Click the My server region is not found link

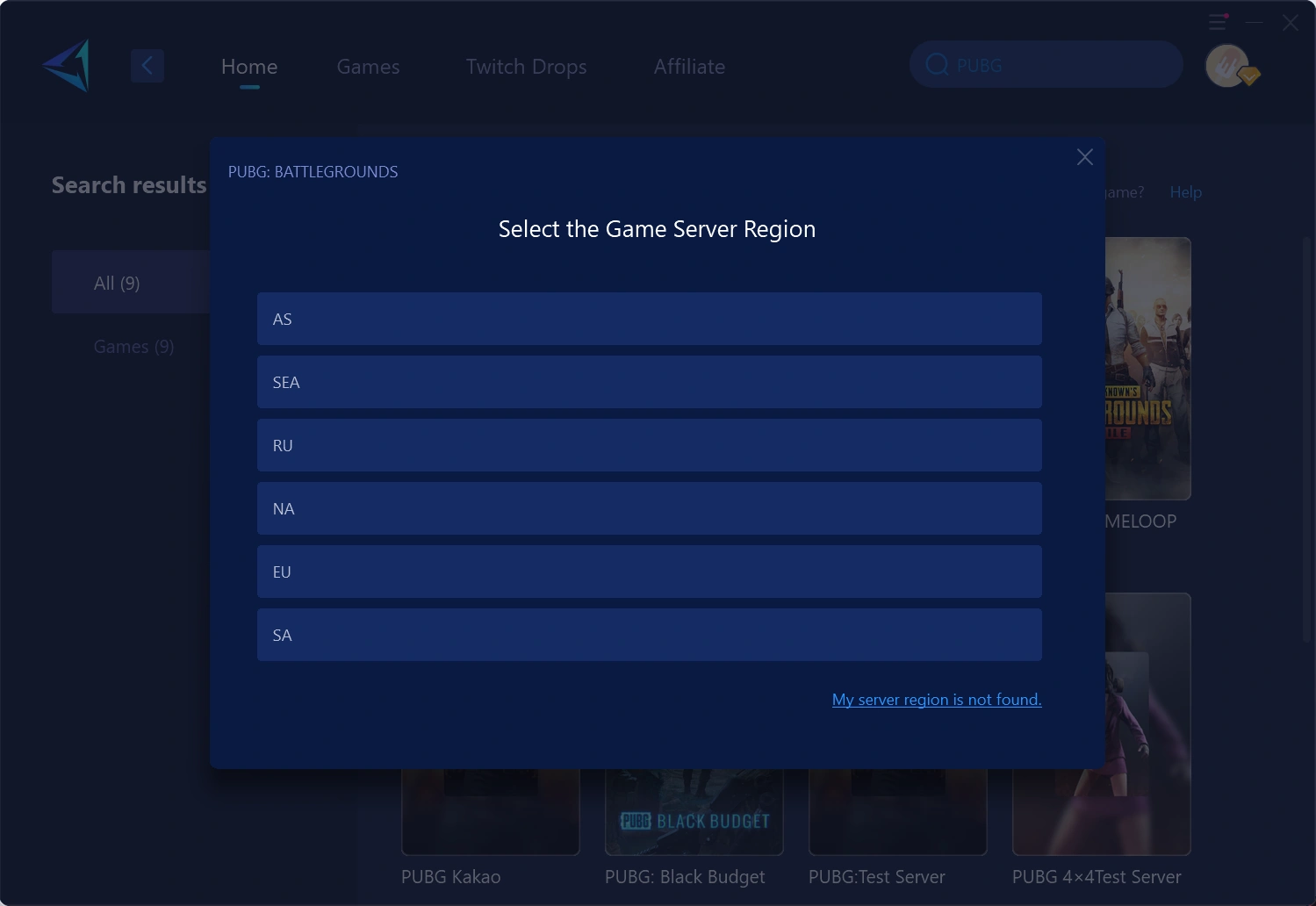936,699
